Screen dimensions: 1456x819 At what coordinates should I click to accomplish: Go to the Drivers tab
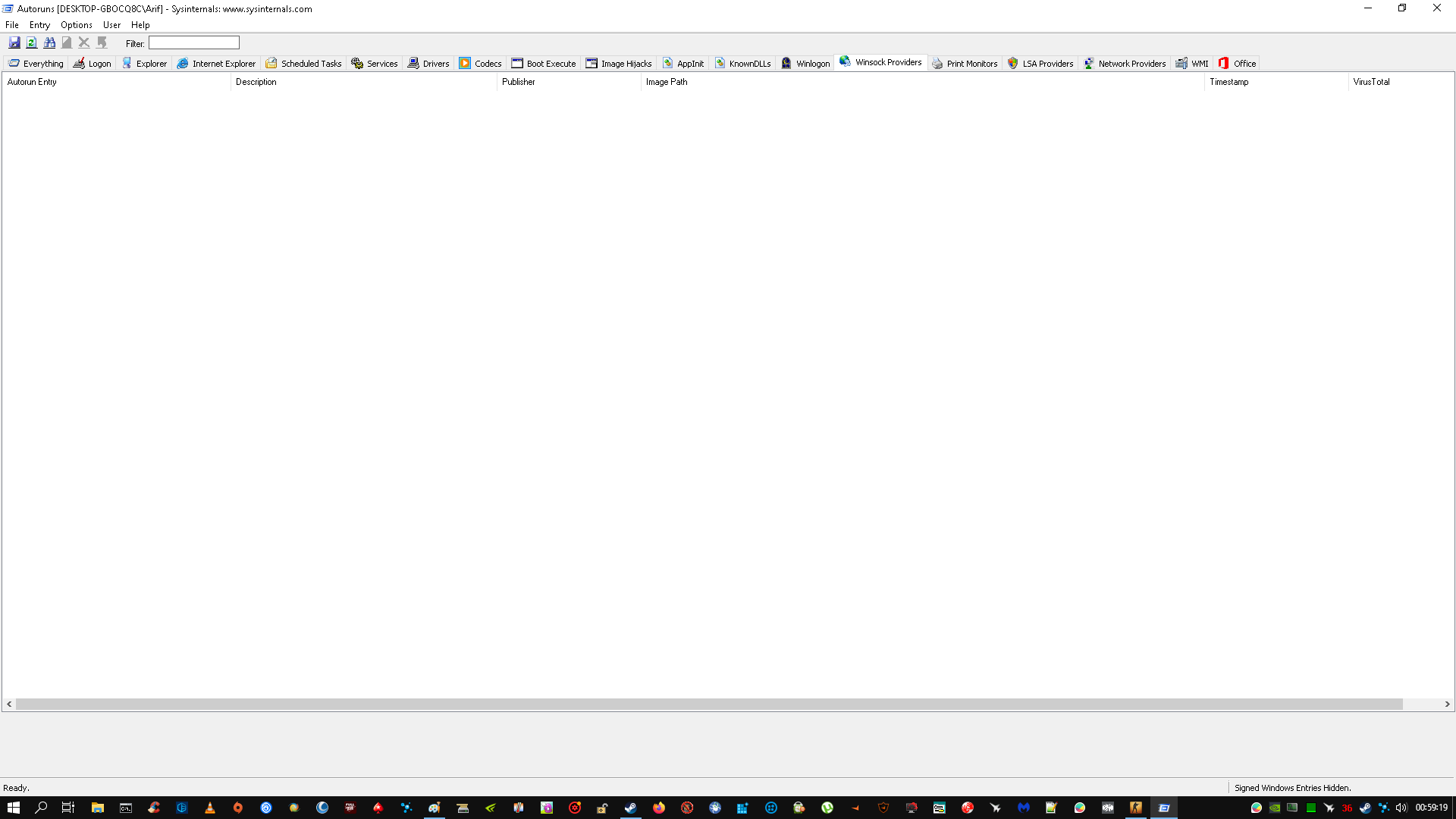(428, 64)
